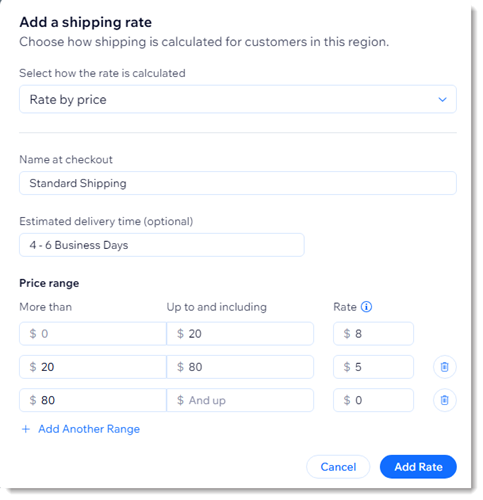Open the Rate by price dropdown

[238, 99]
